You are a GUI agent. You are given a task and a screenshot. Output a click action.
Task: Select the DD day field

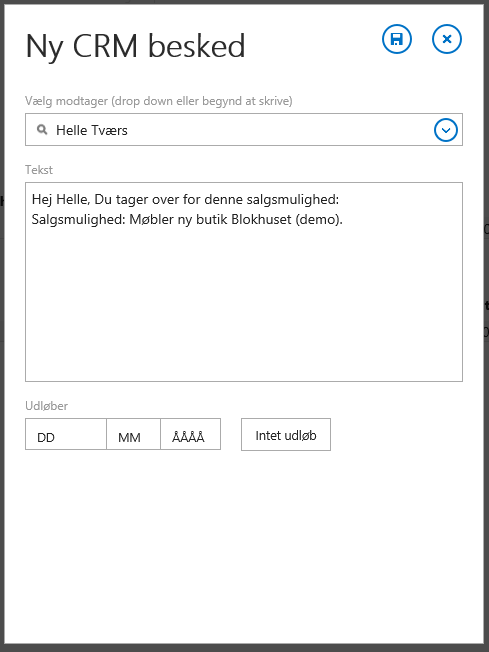66,434
